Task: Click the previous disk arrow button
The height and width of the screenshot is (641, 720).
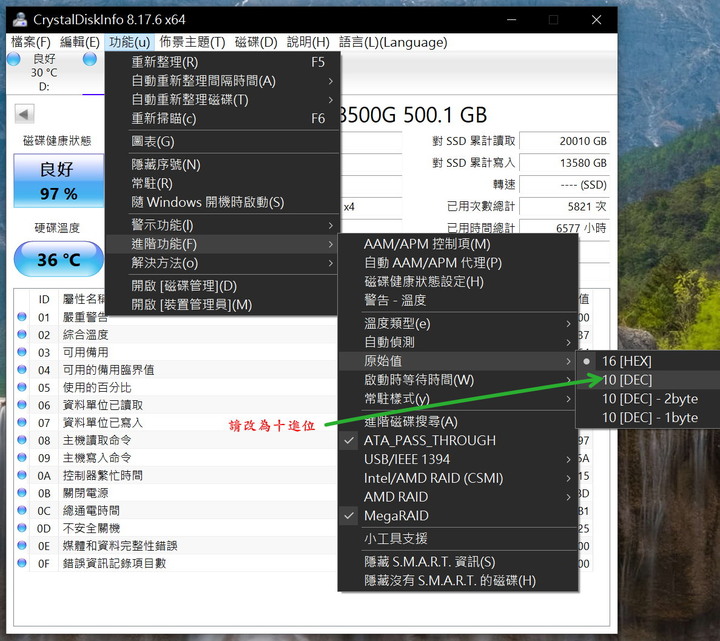Action: coord(24,114)
